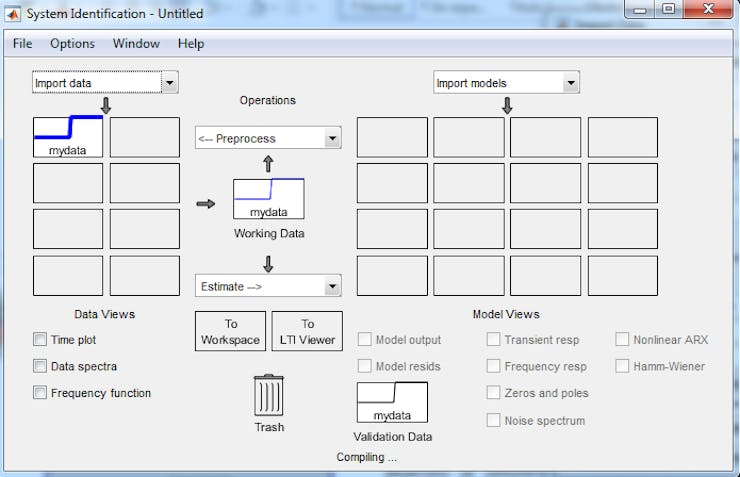The image size is (740, 477).
Task: Maximize the System Identification window
Action: 668,10
